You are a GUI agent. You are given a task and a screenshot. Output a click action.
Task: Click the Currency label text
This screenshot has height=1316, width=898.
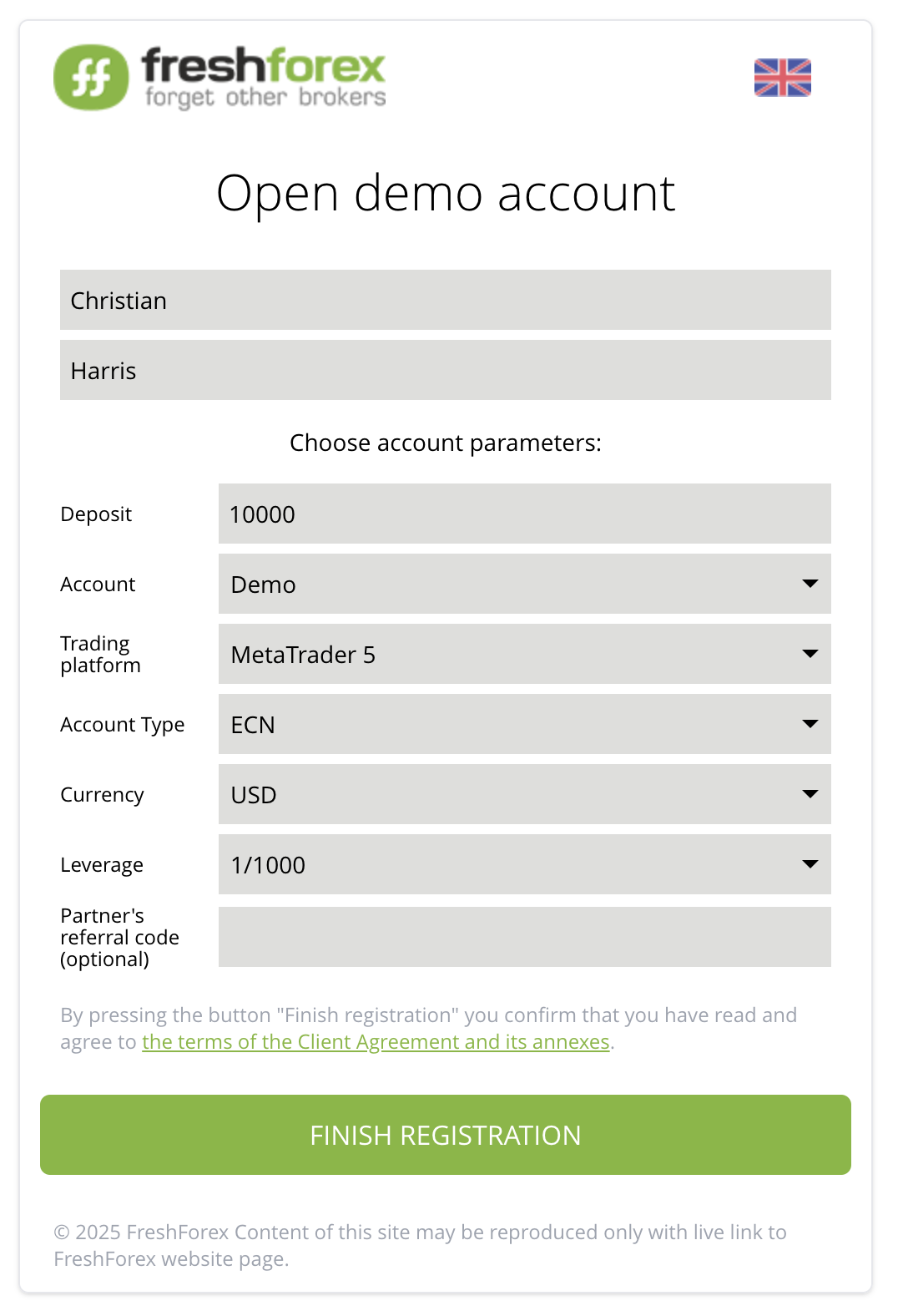tap(102, 795)
